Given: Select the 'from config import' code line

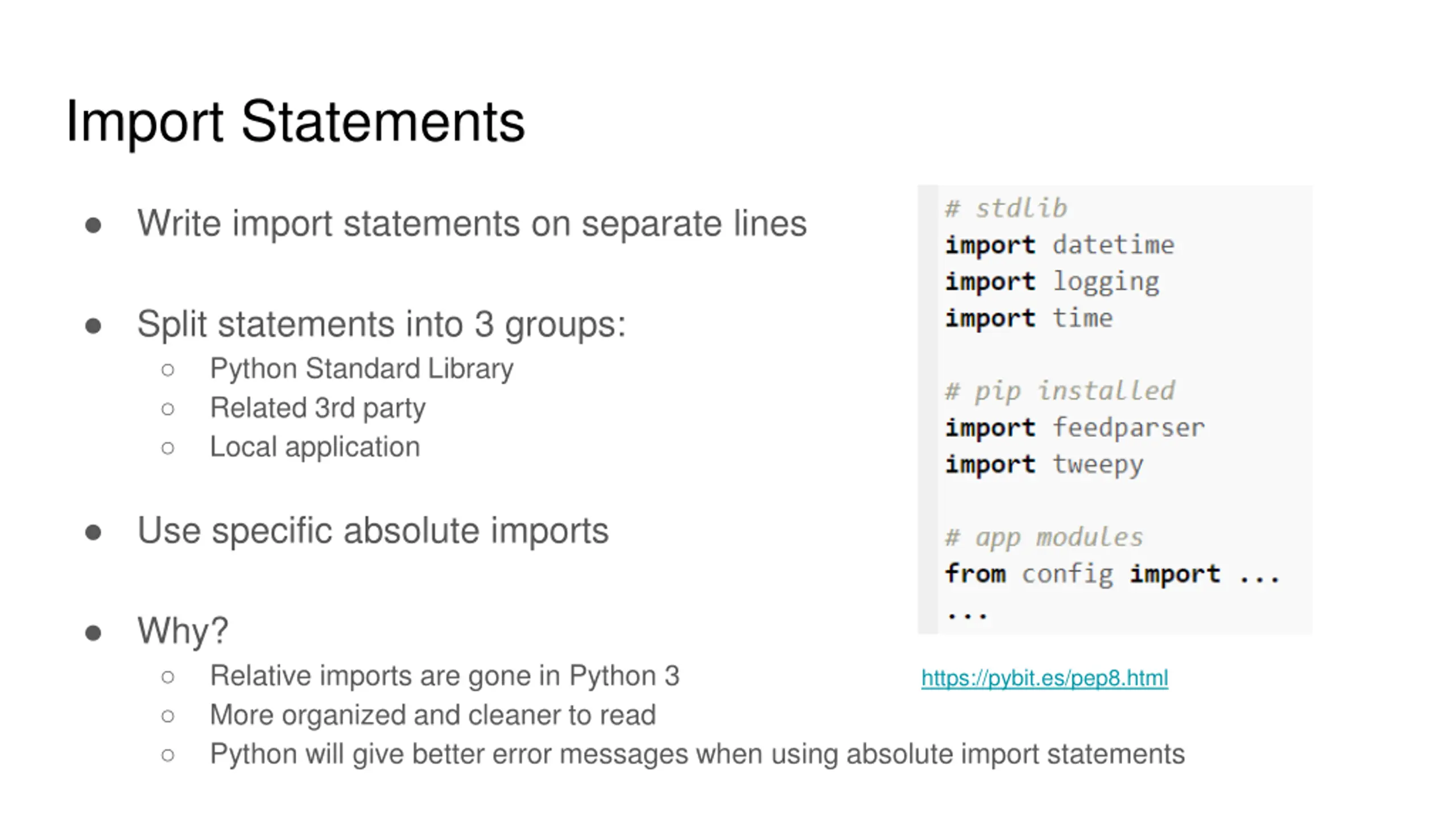Looking at the screenshot, I should pos(1112,574).
